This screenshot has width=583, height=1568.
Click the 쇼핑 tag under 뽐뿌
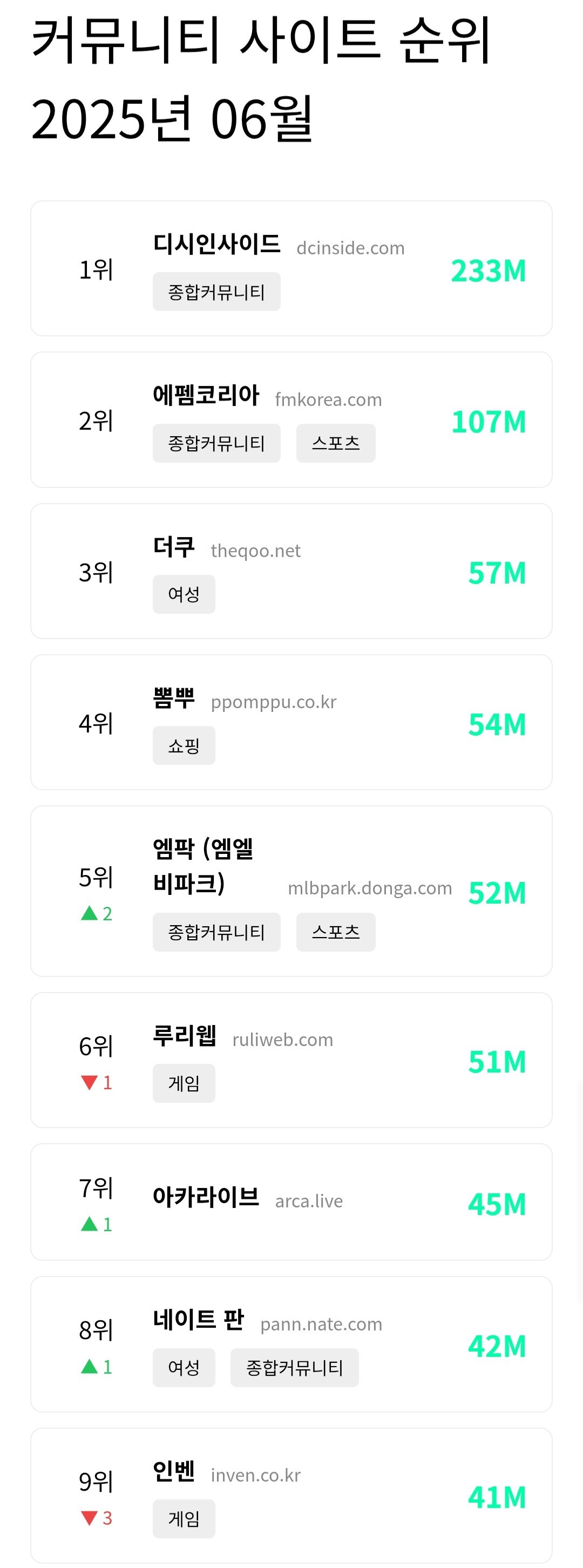(x=183, y=745)
